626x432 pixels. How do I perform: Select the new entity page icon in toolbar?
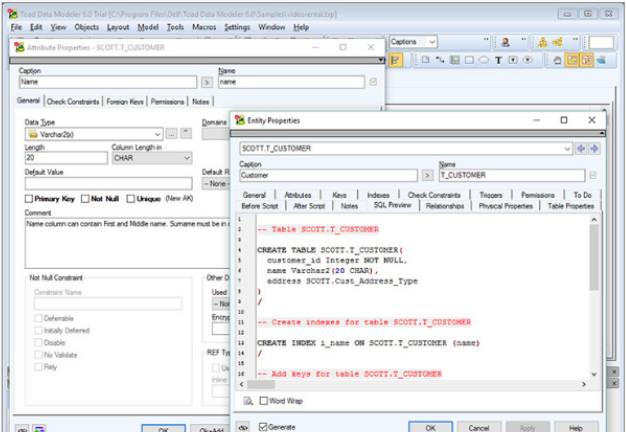click(426, 60)
